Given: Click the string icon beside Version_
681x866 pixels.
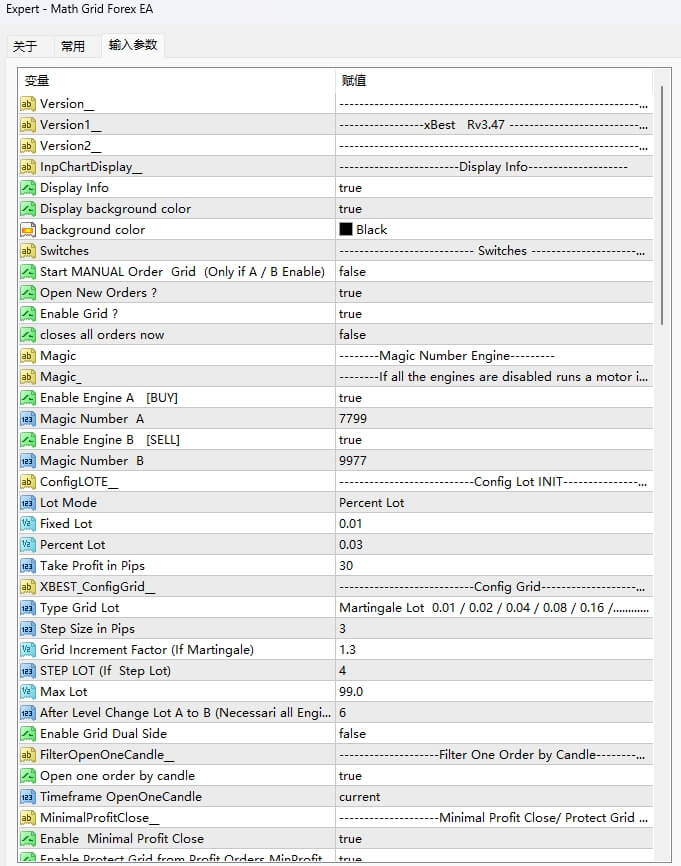Looking at the screenshot, I should point(27,104).
